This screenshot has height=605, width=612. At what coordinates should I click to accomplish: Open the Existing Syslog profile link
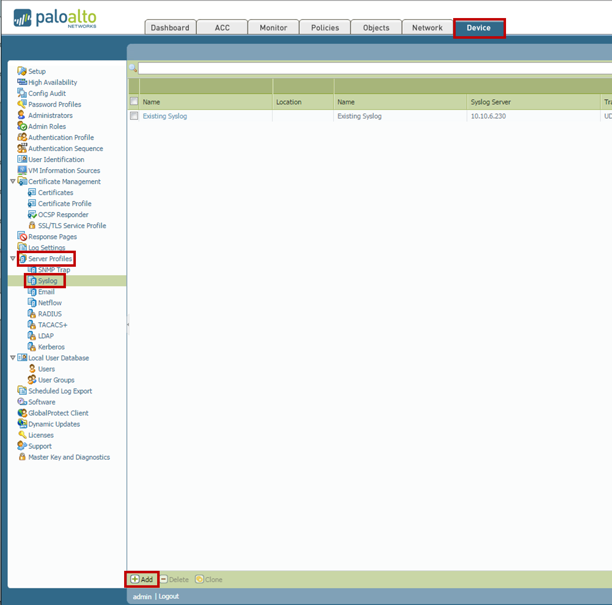165,116
